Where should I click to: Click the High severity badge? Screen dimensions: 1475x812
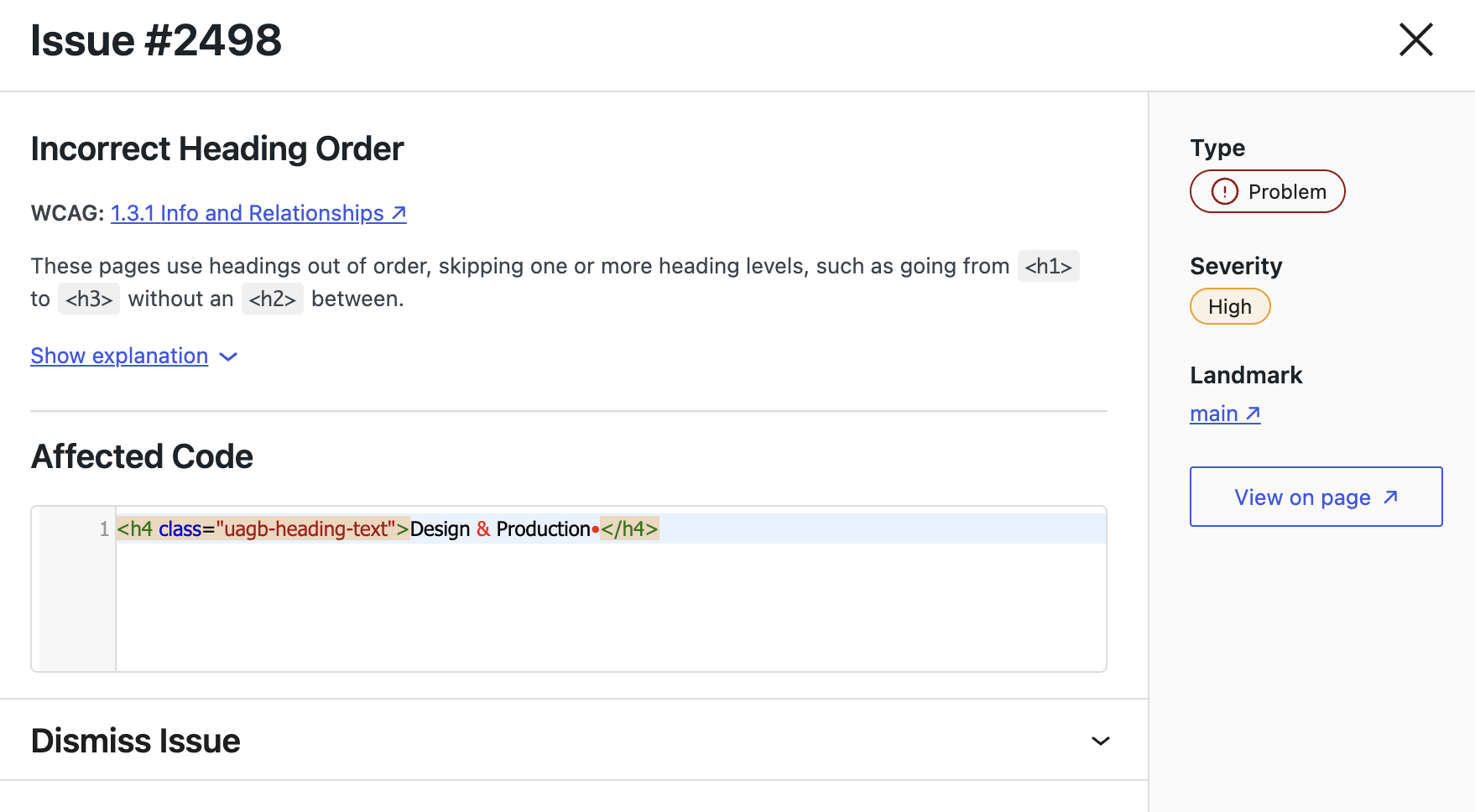point(1230,306)
